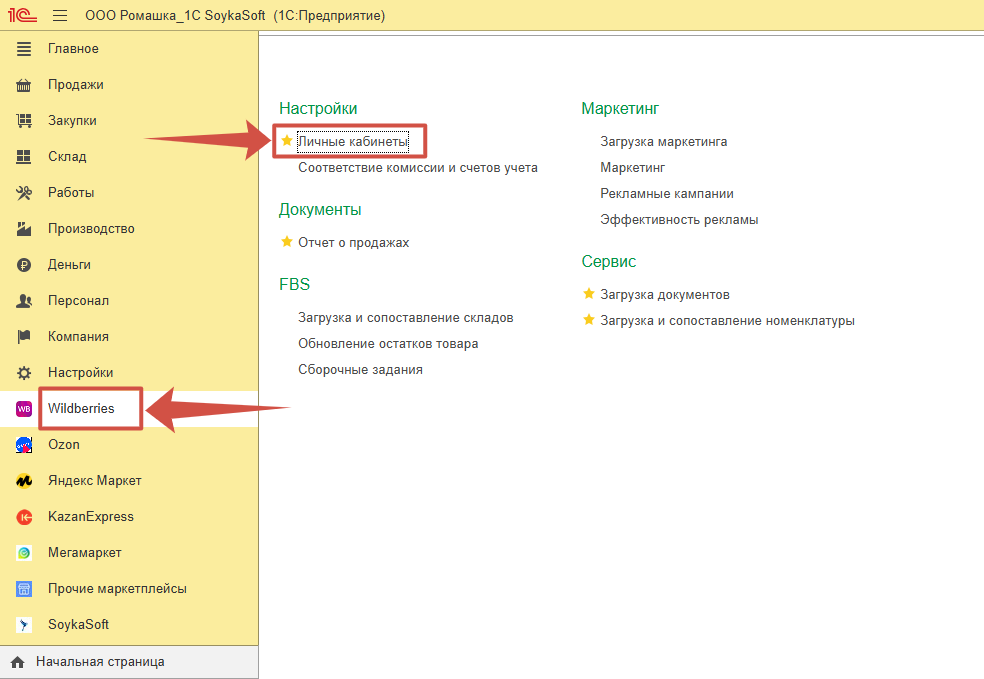984x679 pixels.
Task: Select Прочие маркетплейсы in sidebar
Action: (x=117, y=589)
